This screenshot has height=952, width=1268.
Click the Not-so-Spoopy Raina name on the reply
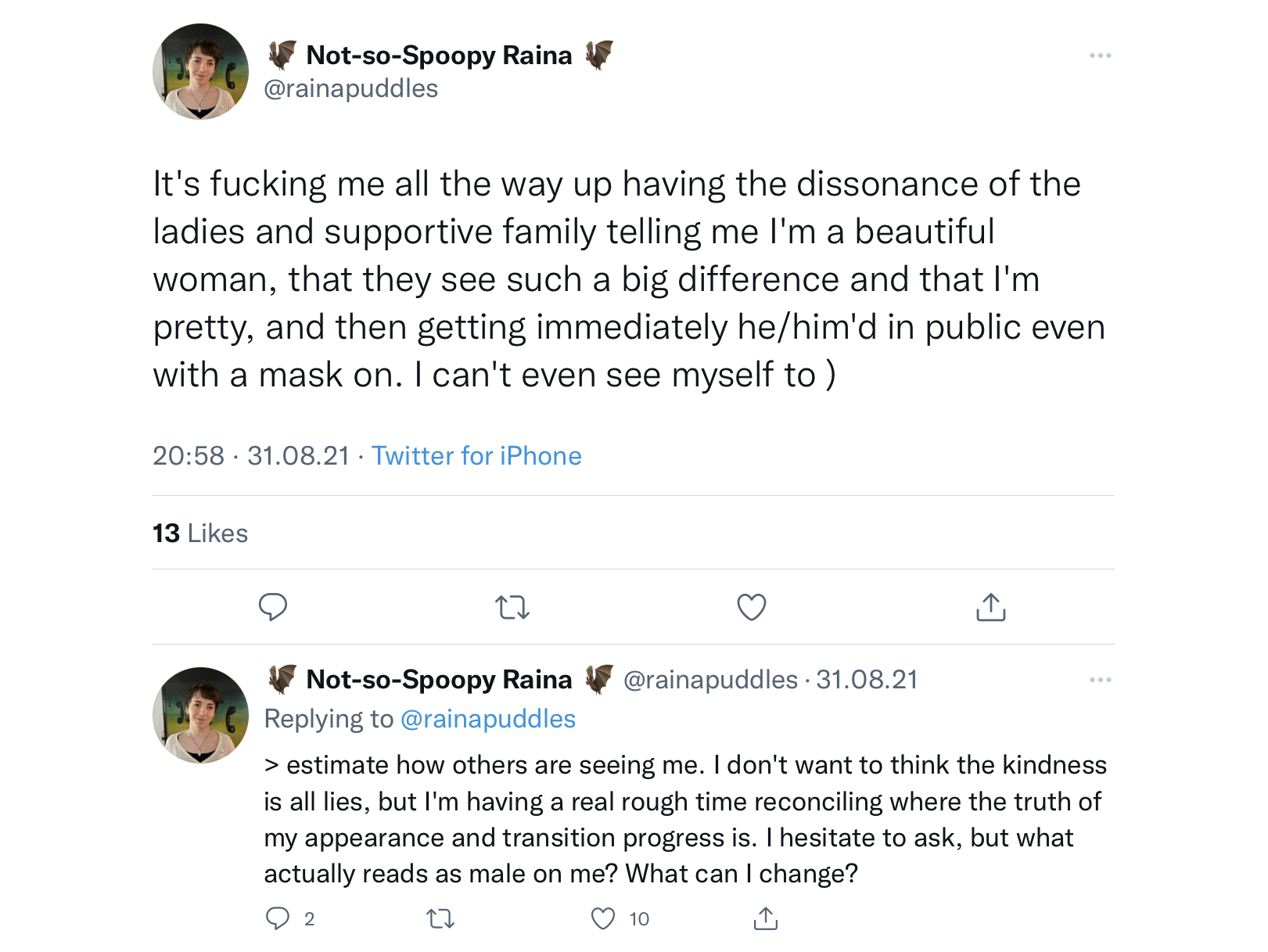coord(440,679)
